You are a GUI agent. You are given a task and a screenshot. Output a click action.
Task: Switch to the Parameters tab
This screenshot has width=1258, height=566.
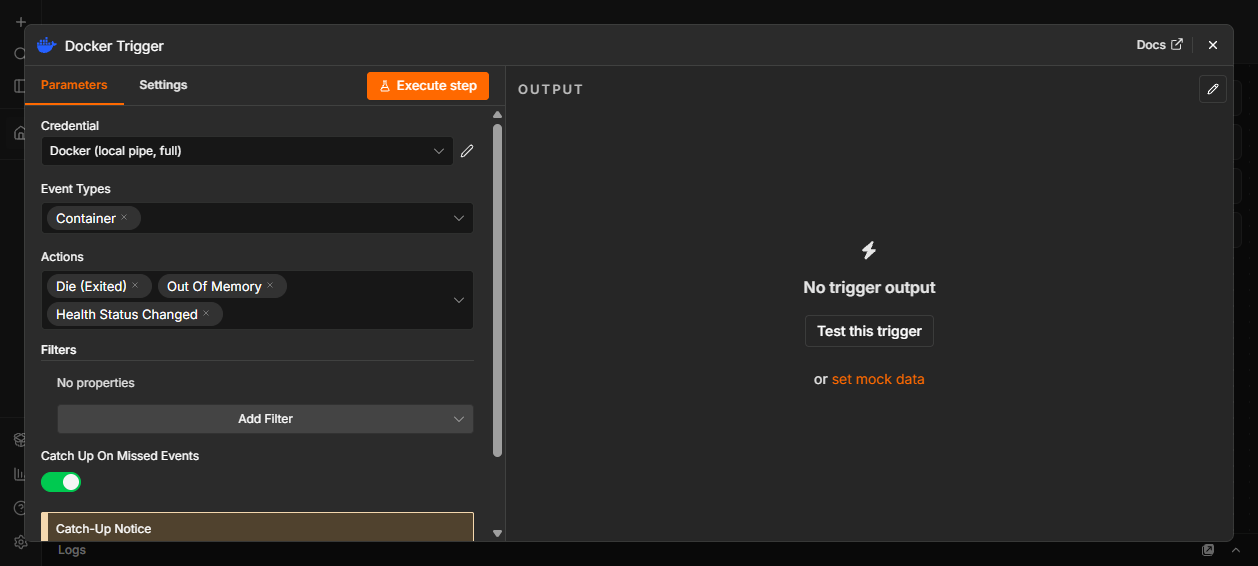(x=74, y=85)
